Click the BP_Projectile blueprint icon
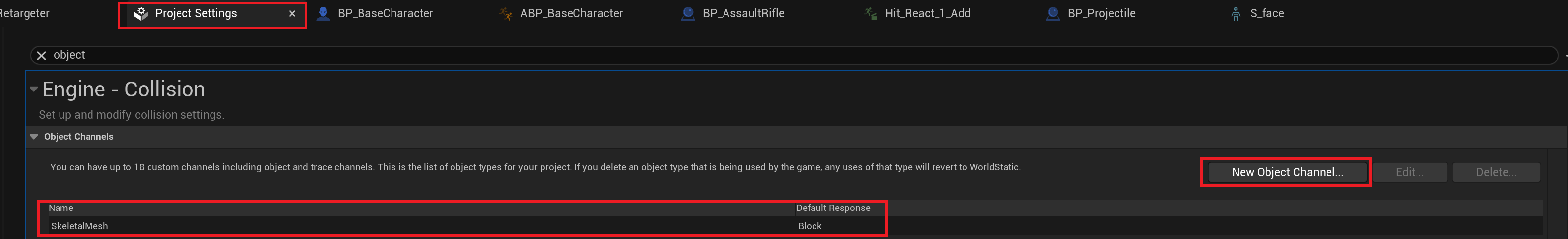 [1053, 13]
